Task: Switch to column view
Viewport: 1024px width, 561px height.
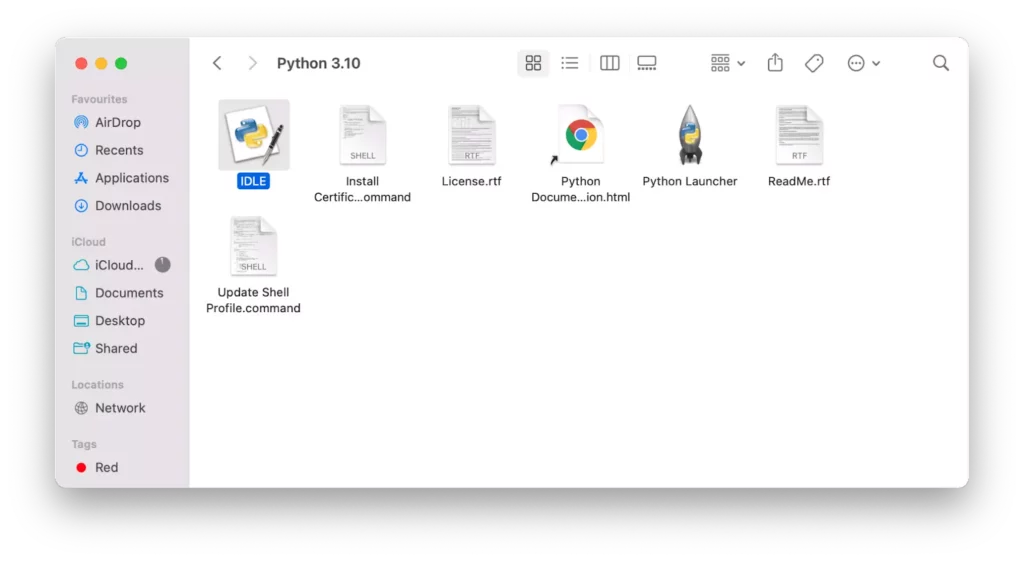Action: 609,63
